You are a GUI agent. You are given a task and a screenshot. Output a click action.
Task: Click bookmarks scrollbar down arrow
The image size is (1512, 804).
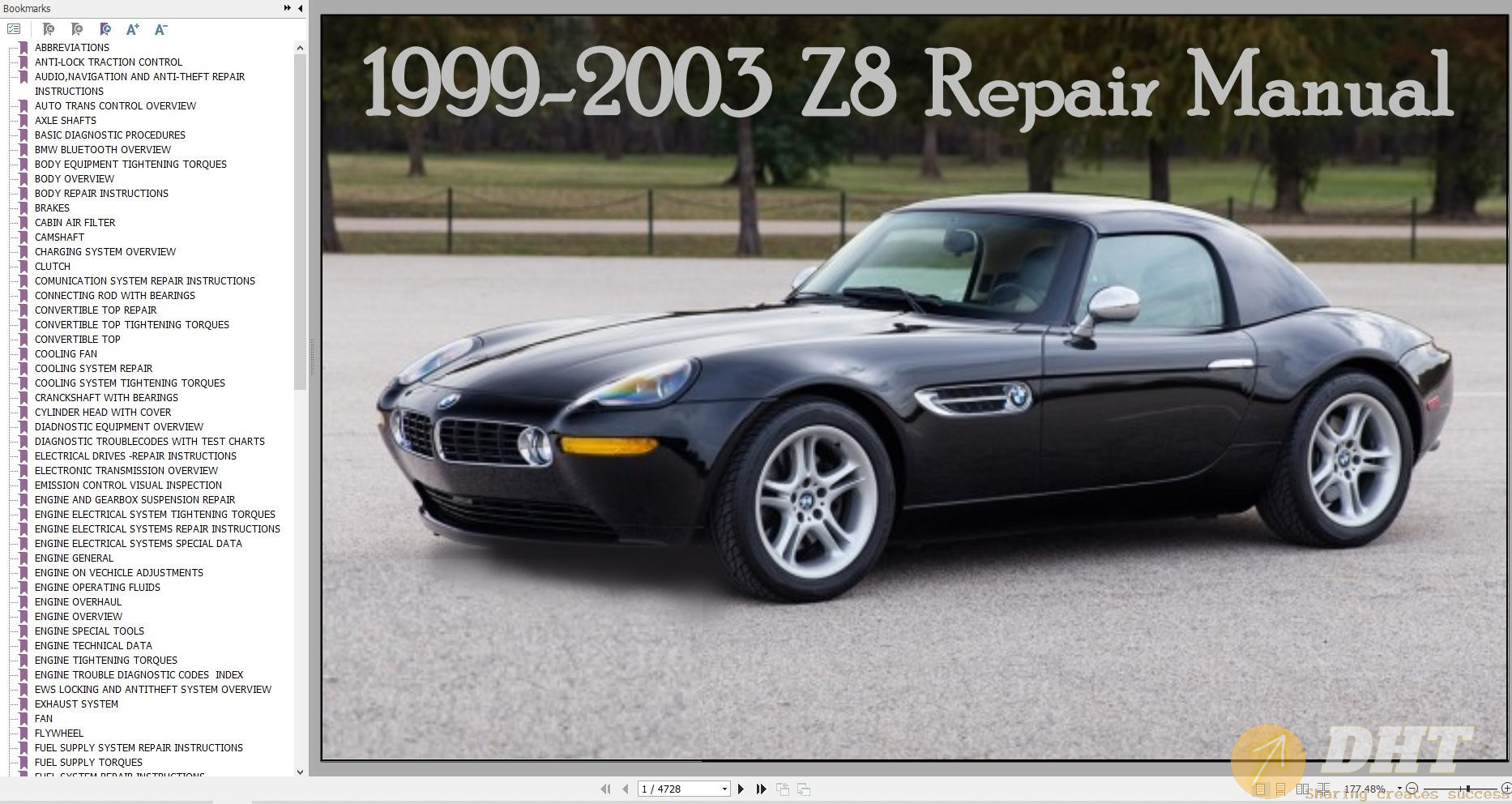(x=301, y=772)
